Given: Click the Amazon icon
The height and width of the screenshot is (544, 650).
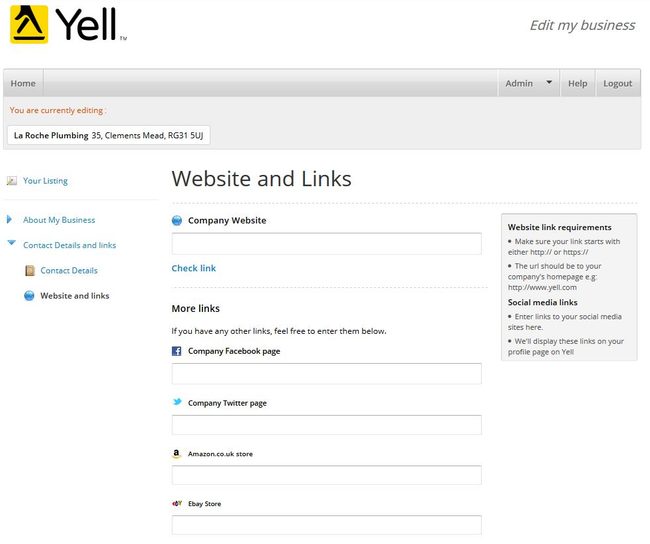Looking at the screenshot, I should coord(177,454).
